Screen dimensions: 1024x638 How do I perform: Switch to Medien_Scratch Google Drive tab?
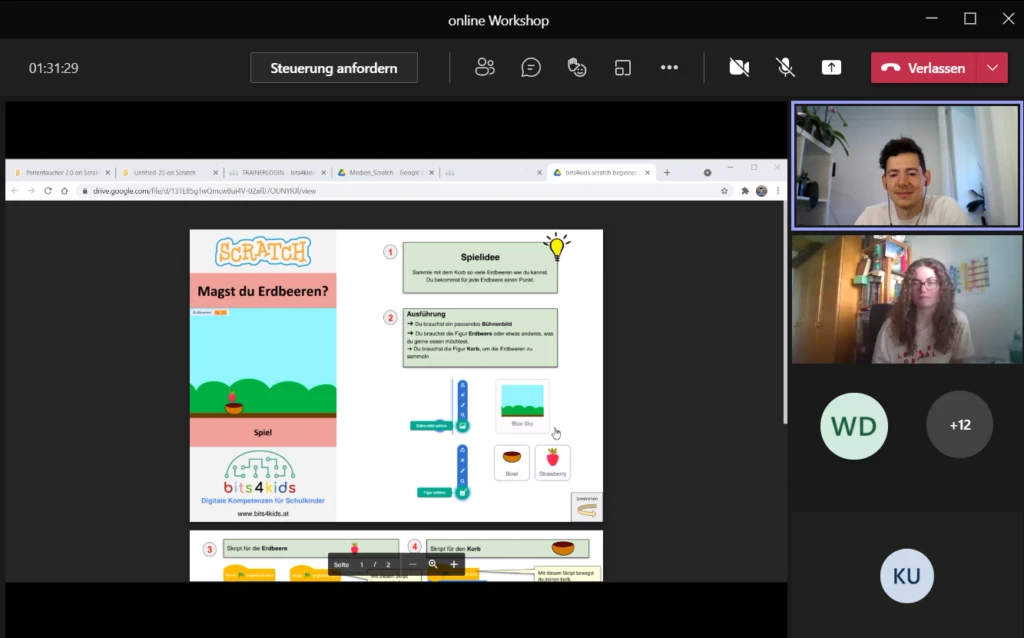coord(385,172)
